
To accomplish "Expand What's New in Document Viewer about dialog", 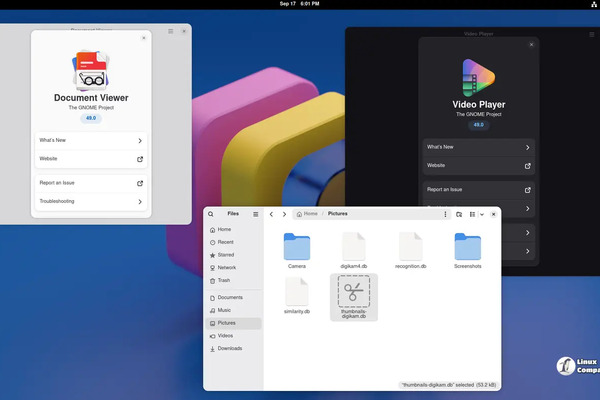I will pos(91,140).
